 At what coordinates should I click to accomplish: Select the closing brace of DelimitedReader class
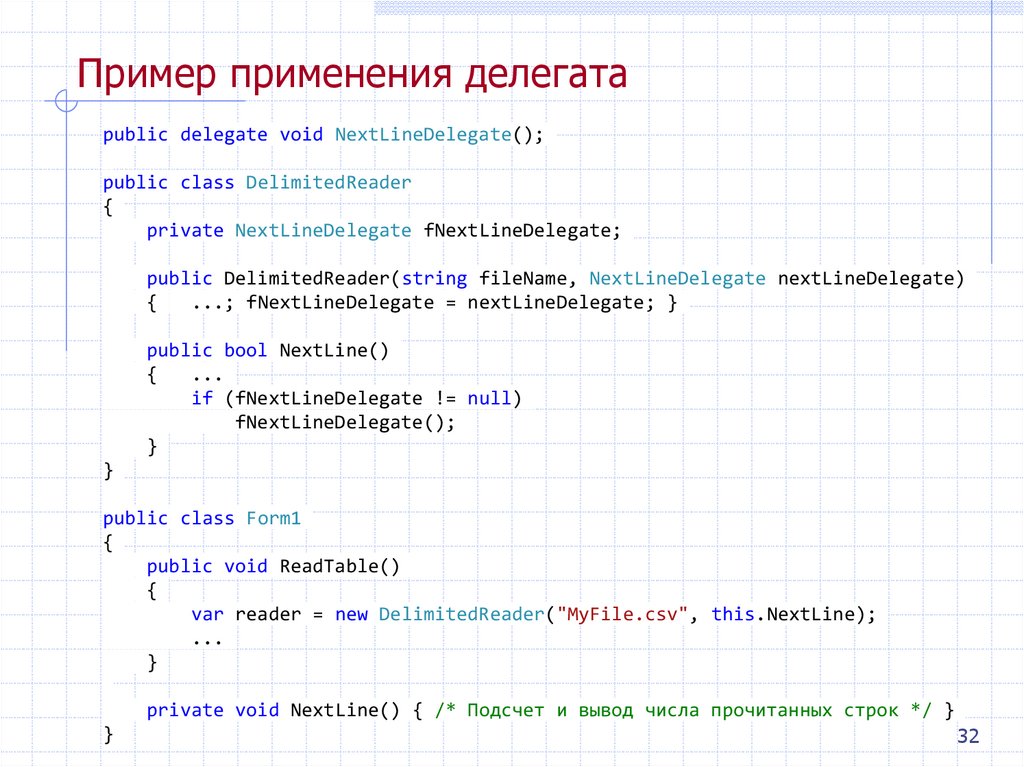(107, 470)
